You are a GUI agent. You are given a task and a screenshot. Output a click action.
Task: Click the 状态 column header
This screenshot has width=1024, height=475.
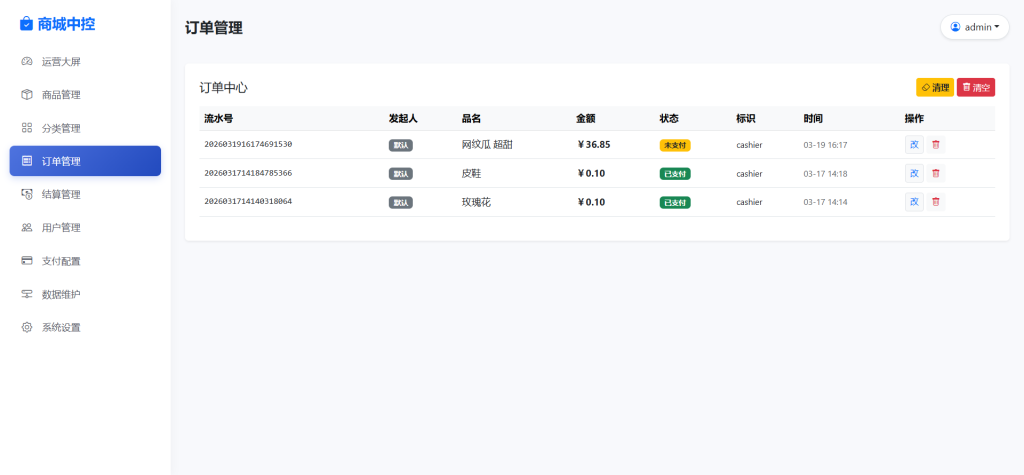tap(669, 118)
